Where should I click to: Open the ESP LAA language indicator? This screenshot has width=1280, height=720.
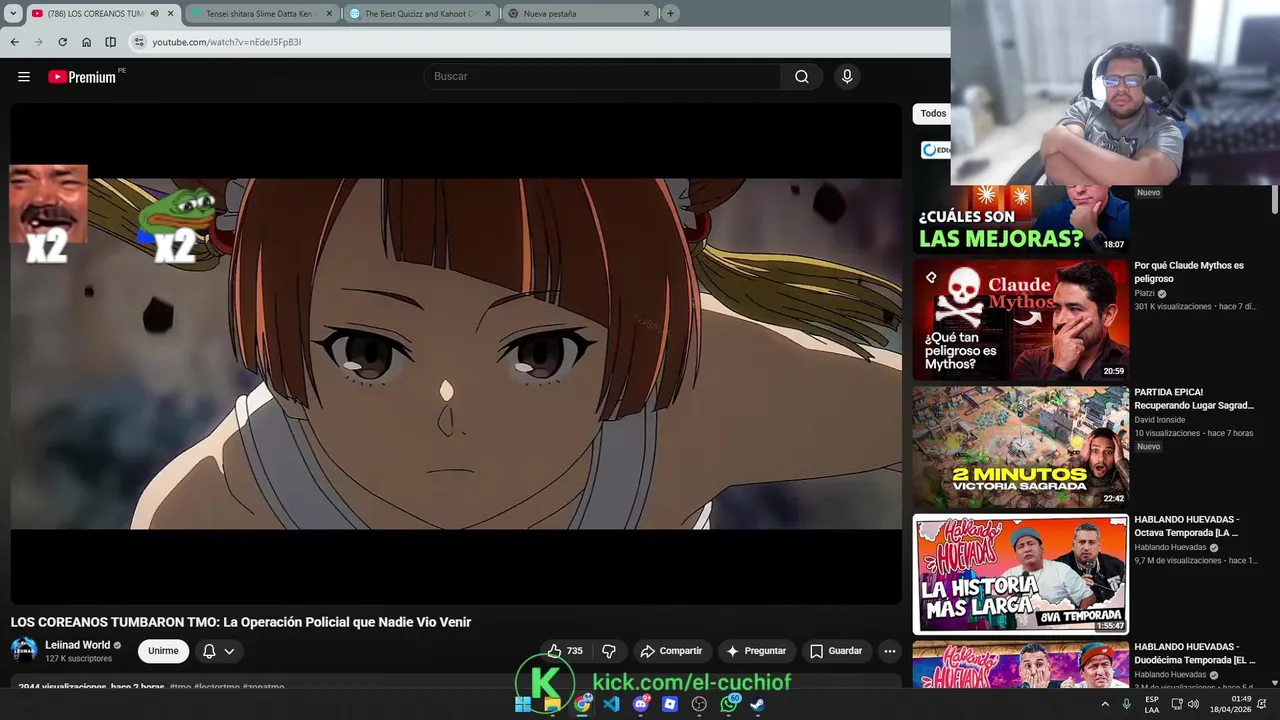pyautogui.click(x=1152, y=704)
